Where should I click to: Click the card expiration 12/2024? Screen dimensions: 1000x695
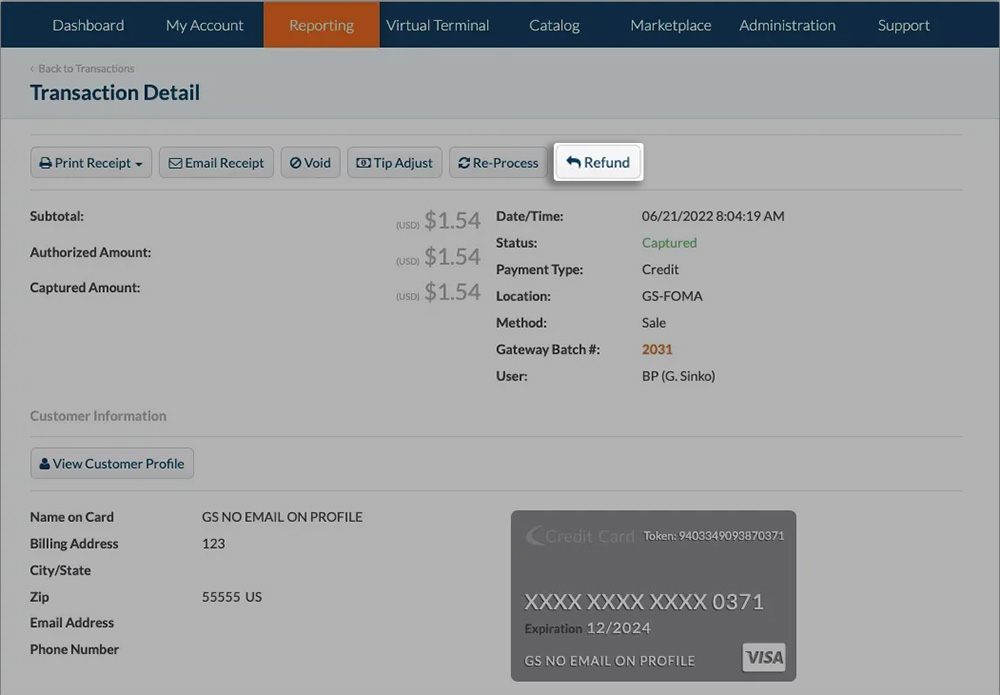click(618, 628)
